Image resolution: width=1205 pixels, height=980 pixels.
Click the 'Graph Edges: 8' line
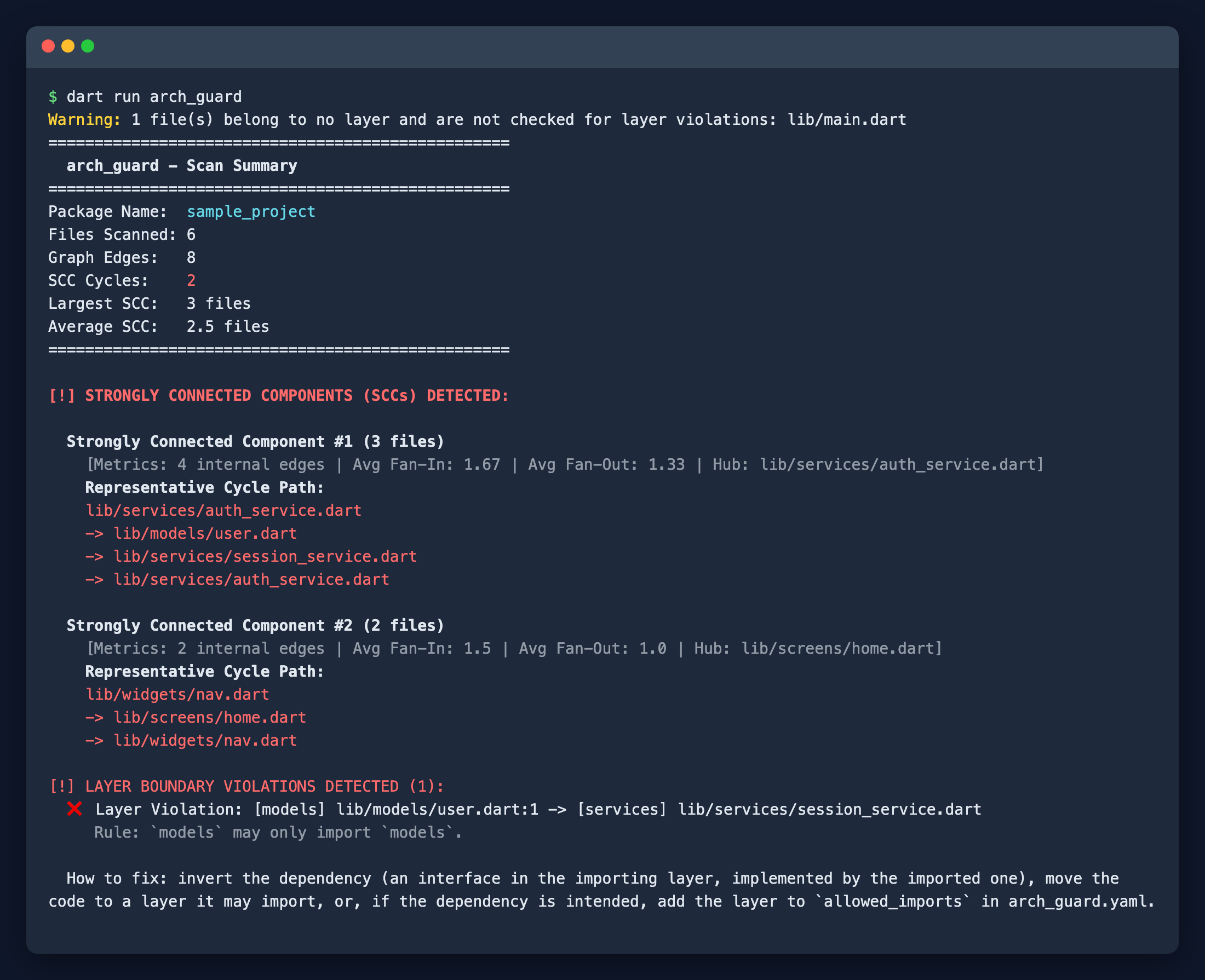pyautogui.click(x=122, y=257)
